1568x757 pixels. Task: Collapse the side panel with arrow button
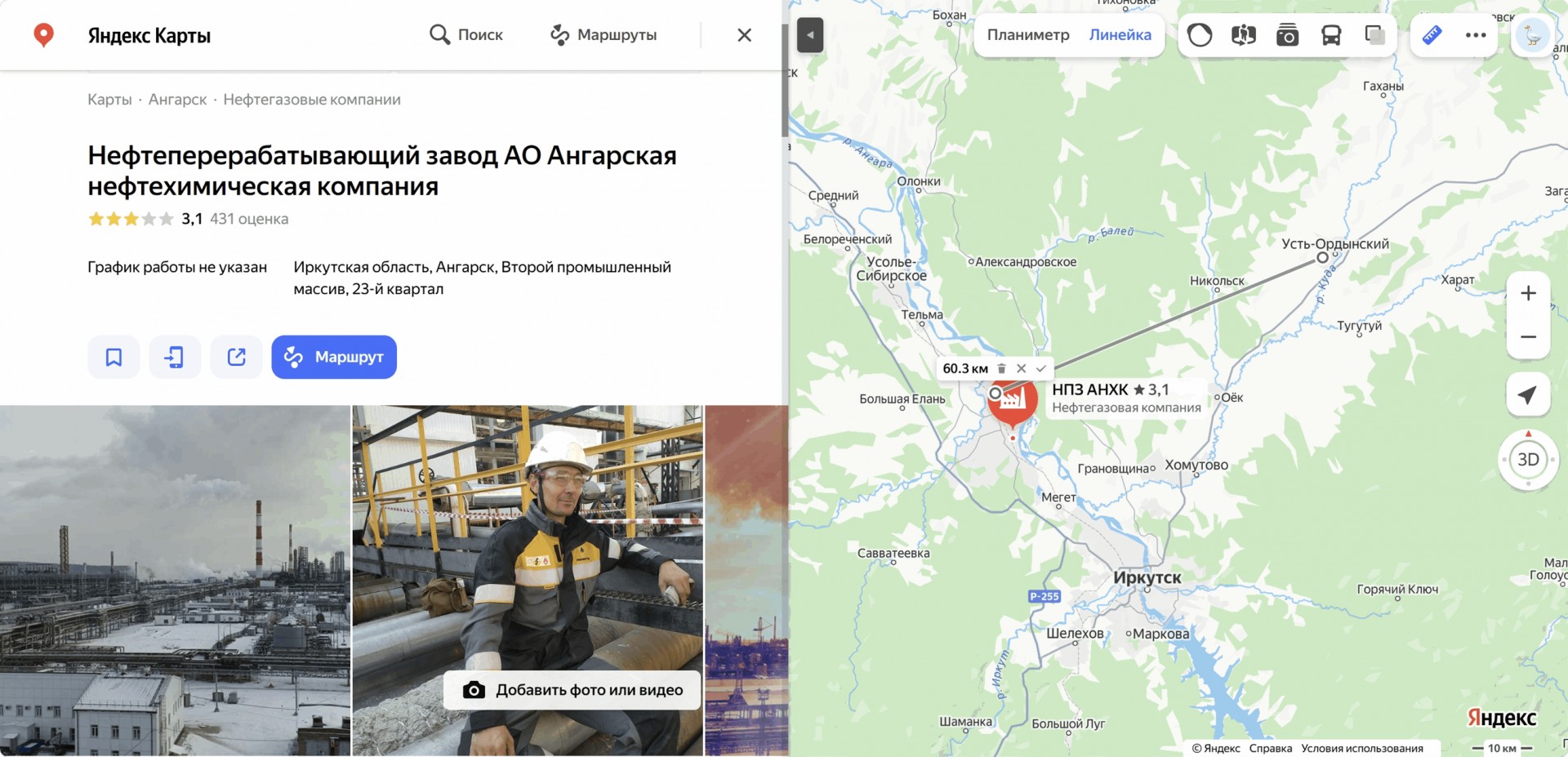pyautogui.click(x=810, y=35)
